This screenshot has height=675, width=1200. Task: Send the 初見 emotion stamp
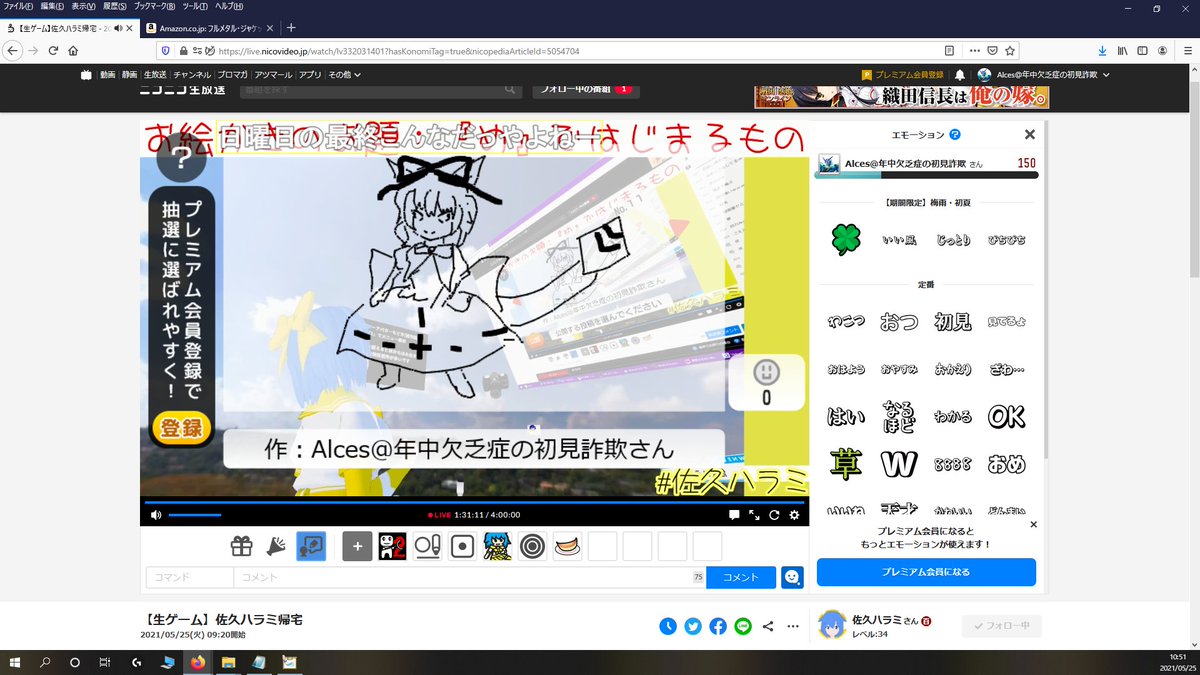952,322
